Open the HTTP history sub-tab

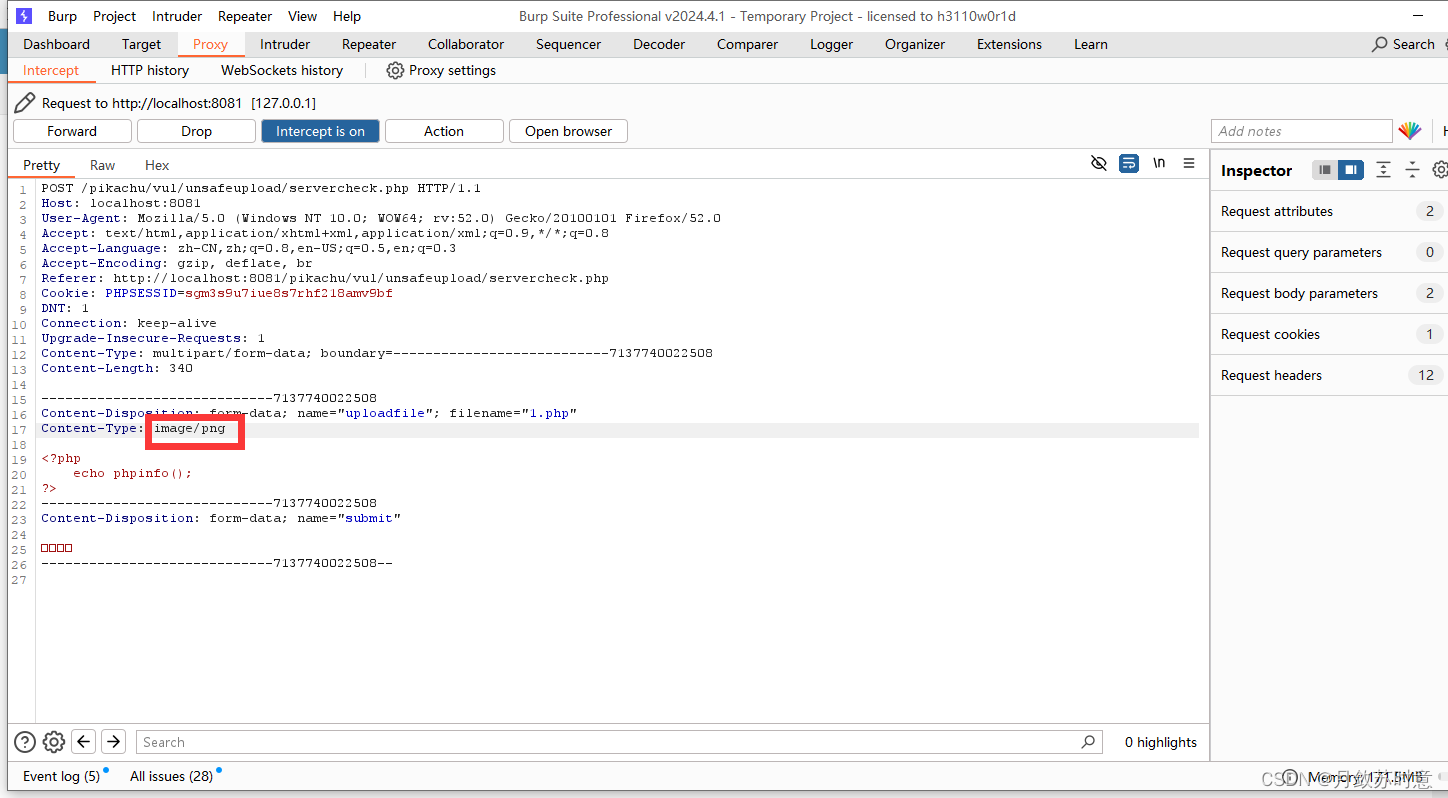150,70
